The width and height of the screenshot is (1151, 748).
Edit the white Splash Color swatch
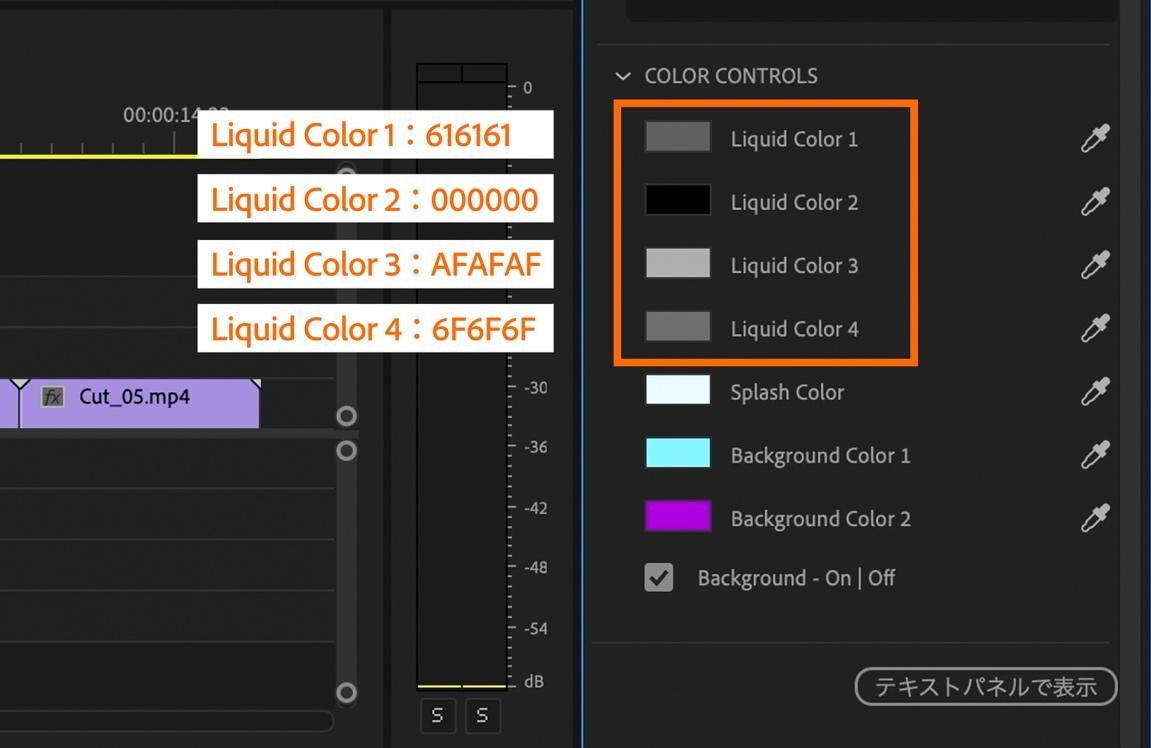[678, 390]
